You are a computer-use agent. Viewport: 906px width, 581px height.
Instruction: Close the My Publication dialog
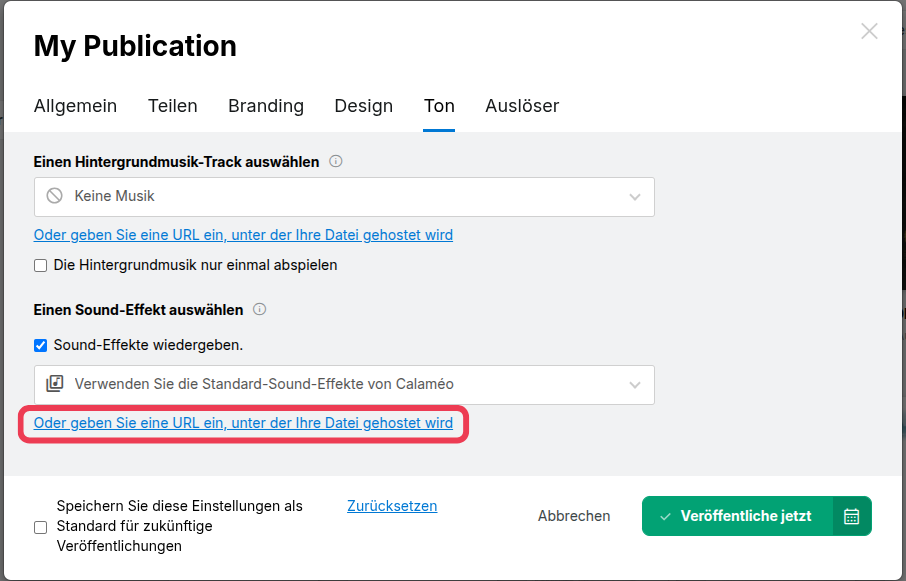869,31
